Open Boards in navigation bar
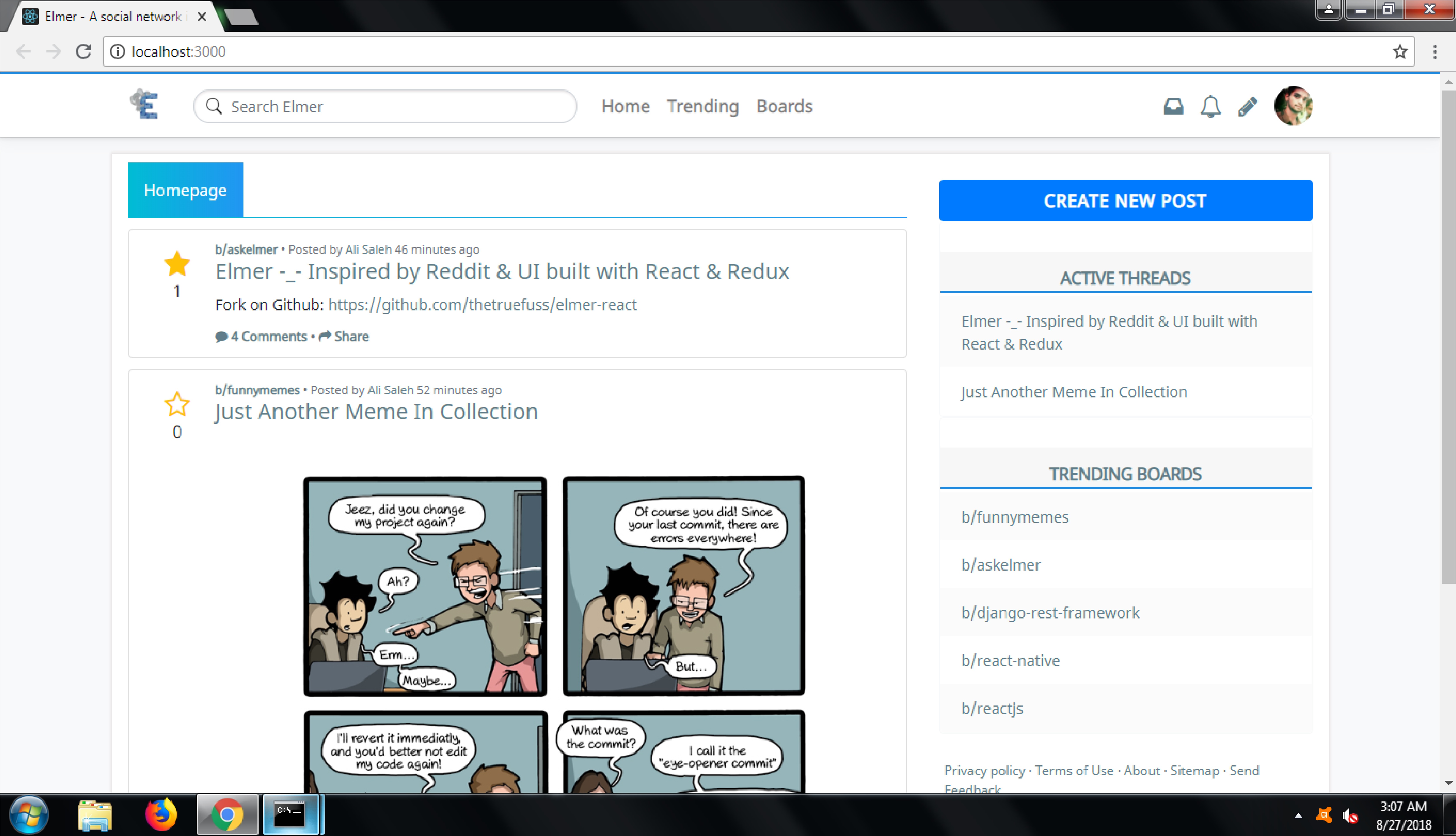Screen dimensions: 1456x836 pos(784,106)
